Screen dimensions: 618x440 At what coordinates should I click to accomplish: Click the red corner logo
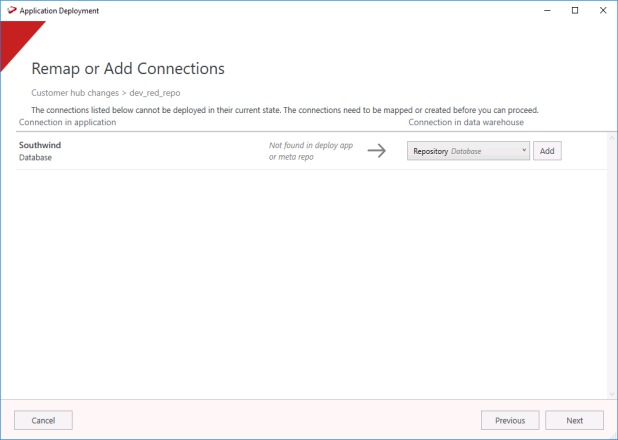(x=16, y=38)
